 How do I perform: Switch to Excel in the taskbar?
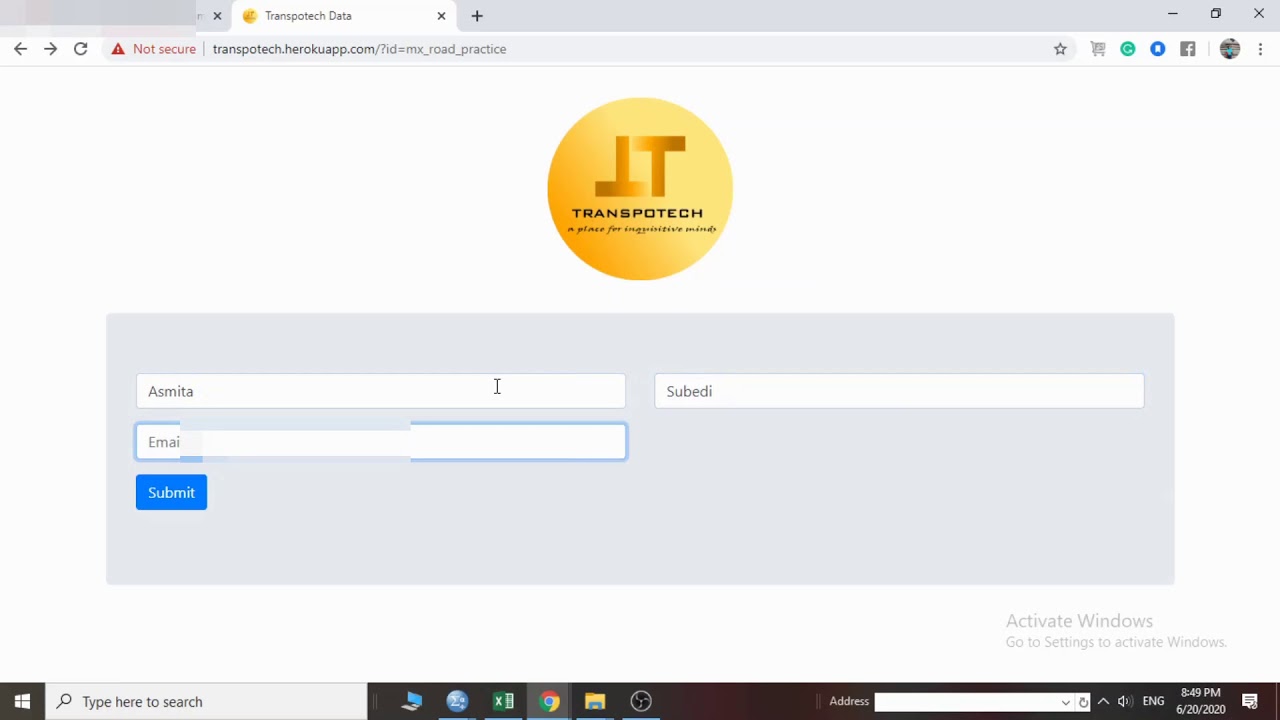[503, 701]
